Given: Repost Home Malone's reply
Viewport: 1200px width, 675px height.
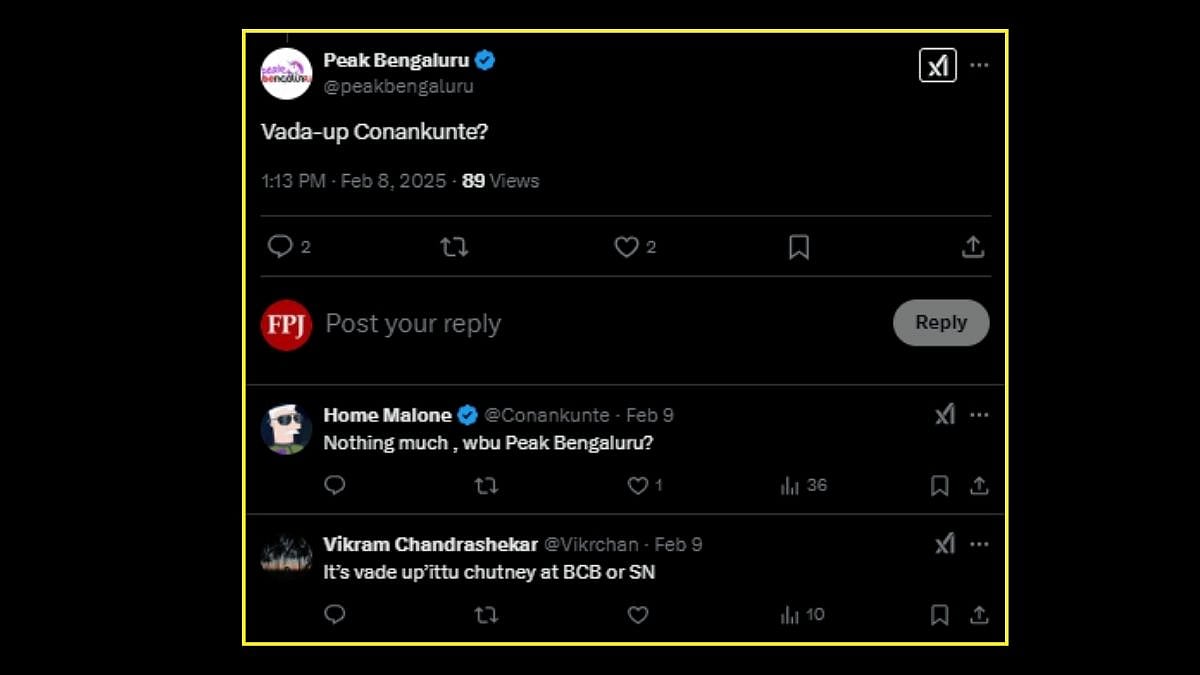Looking at the screenshot, I should click(486, 486).
